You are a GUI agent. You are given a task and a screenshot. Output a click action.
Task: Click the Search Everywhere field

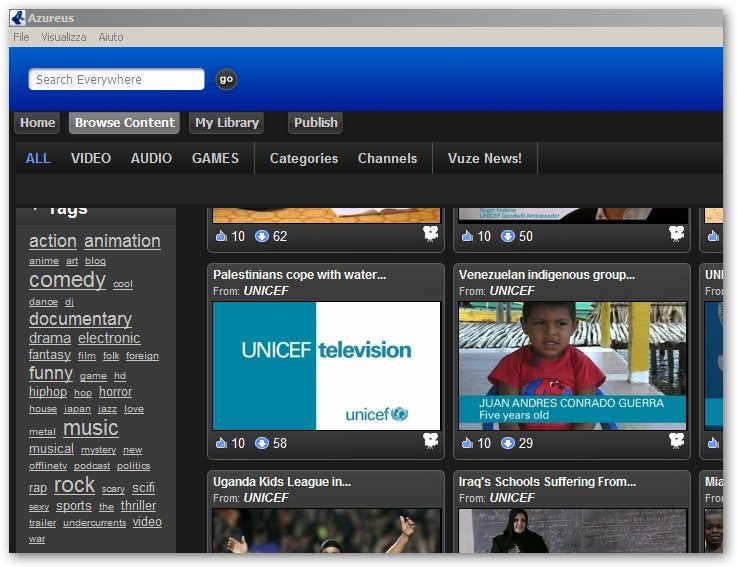click(117, 79)
